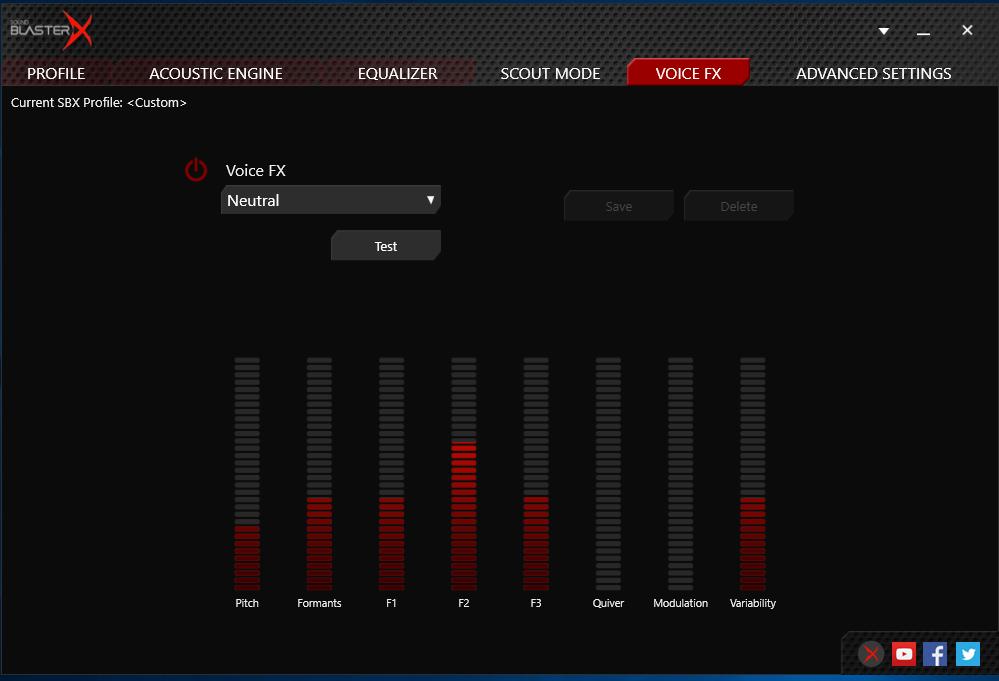Raise the Quiver slider
999x681 pixels.
click(x=608, y=474)
